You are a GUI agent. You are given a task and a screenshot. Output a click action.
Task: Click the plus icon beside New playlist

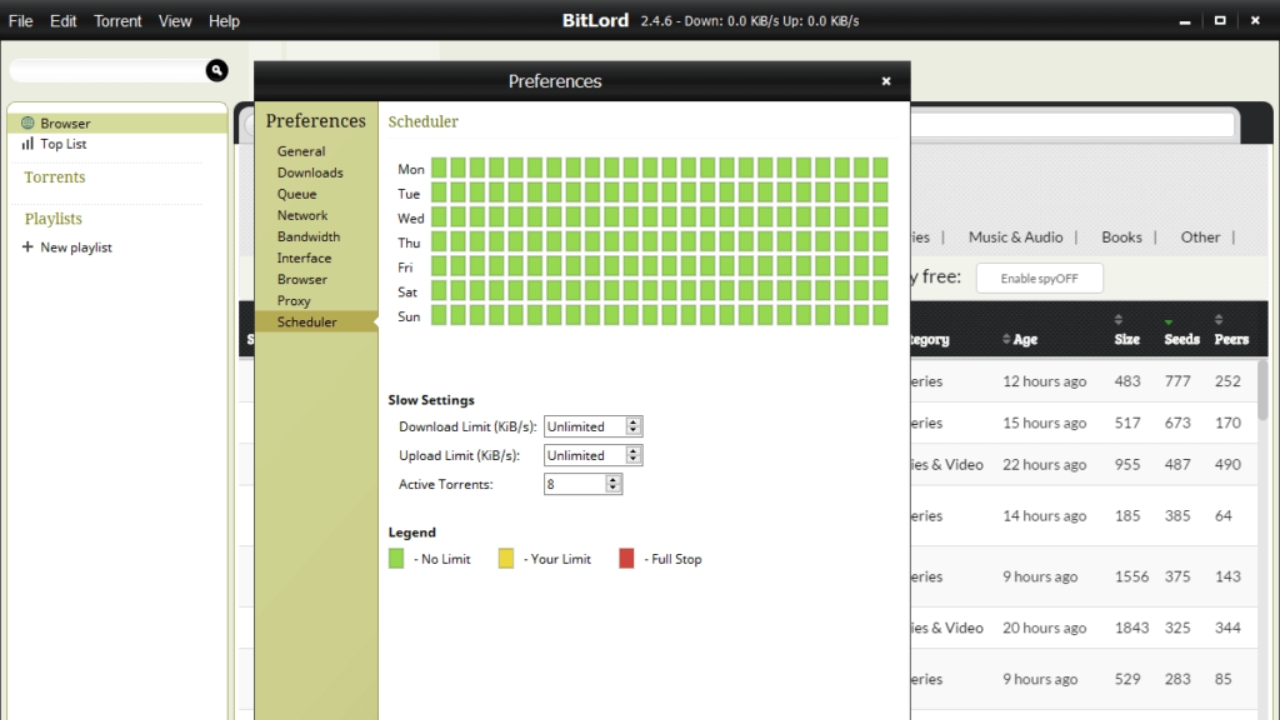[x=27, y=247]
